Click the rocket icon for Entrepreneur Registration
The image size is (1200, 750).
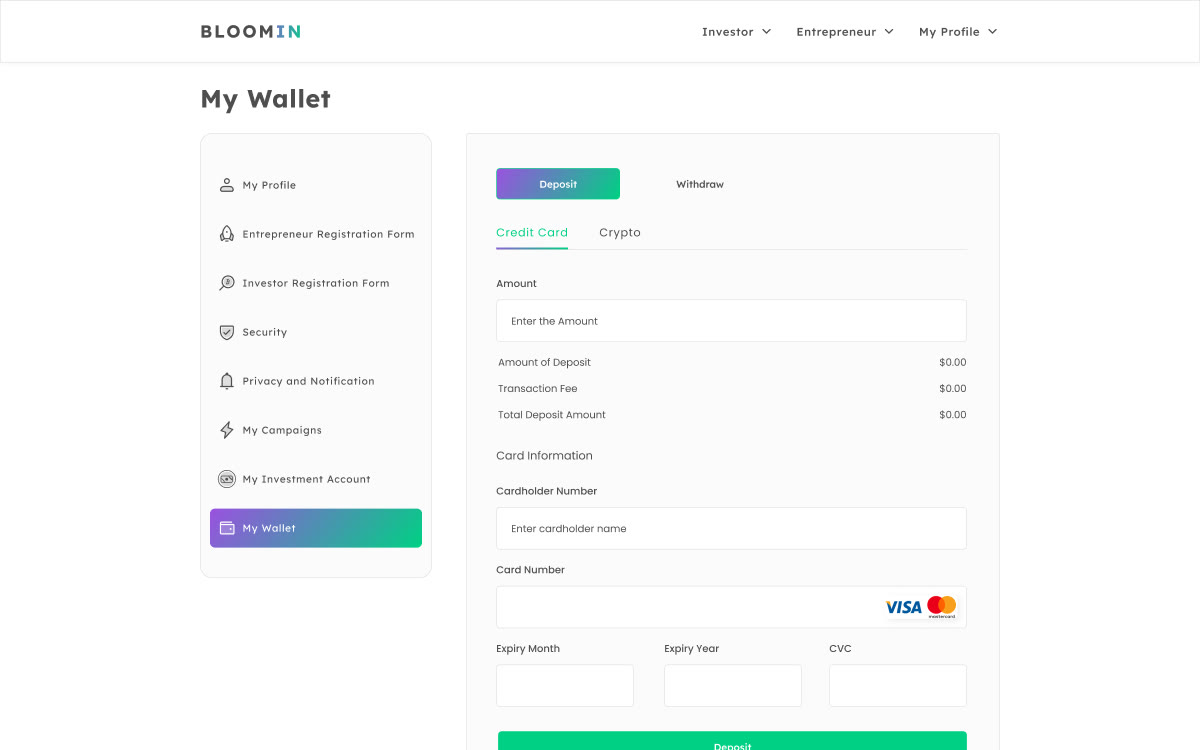pyautogui.click(x=227, y=234)
